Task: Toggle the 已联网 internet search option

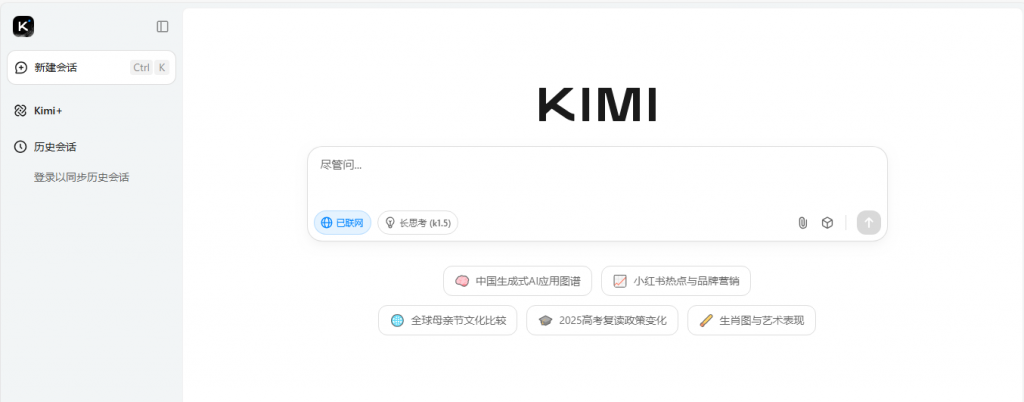Action: coord(342,223)
